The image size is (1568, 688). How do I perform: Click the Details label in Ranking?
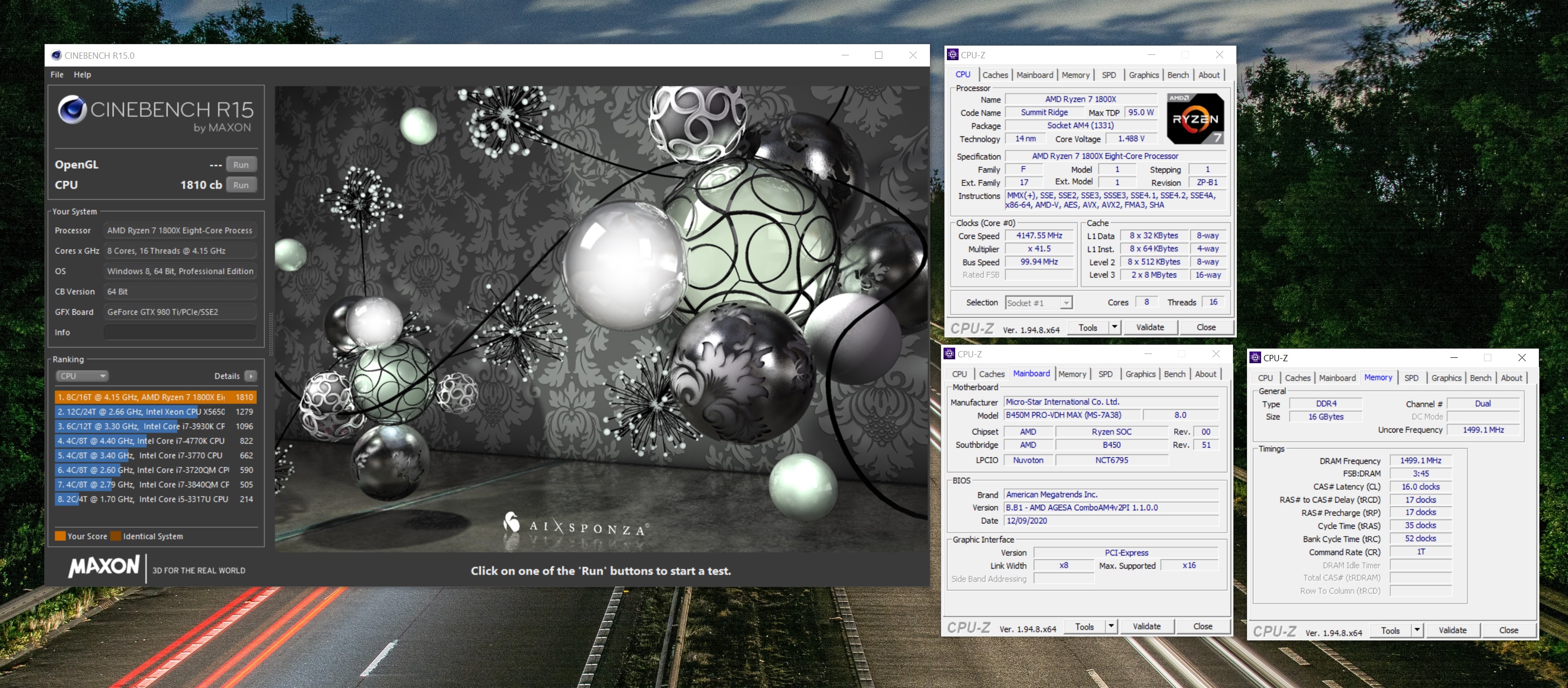[x=226, y=376]
